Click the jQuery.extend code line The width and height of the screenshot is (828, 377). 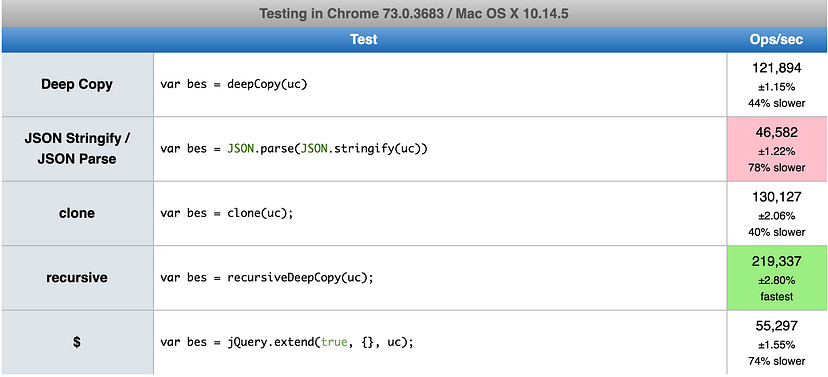tap(287, 342)
